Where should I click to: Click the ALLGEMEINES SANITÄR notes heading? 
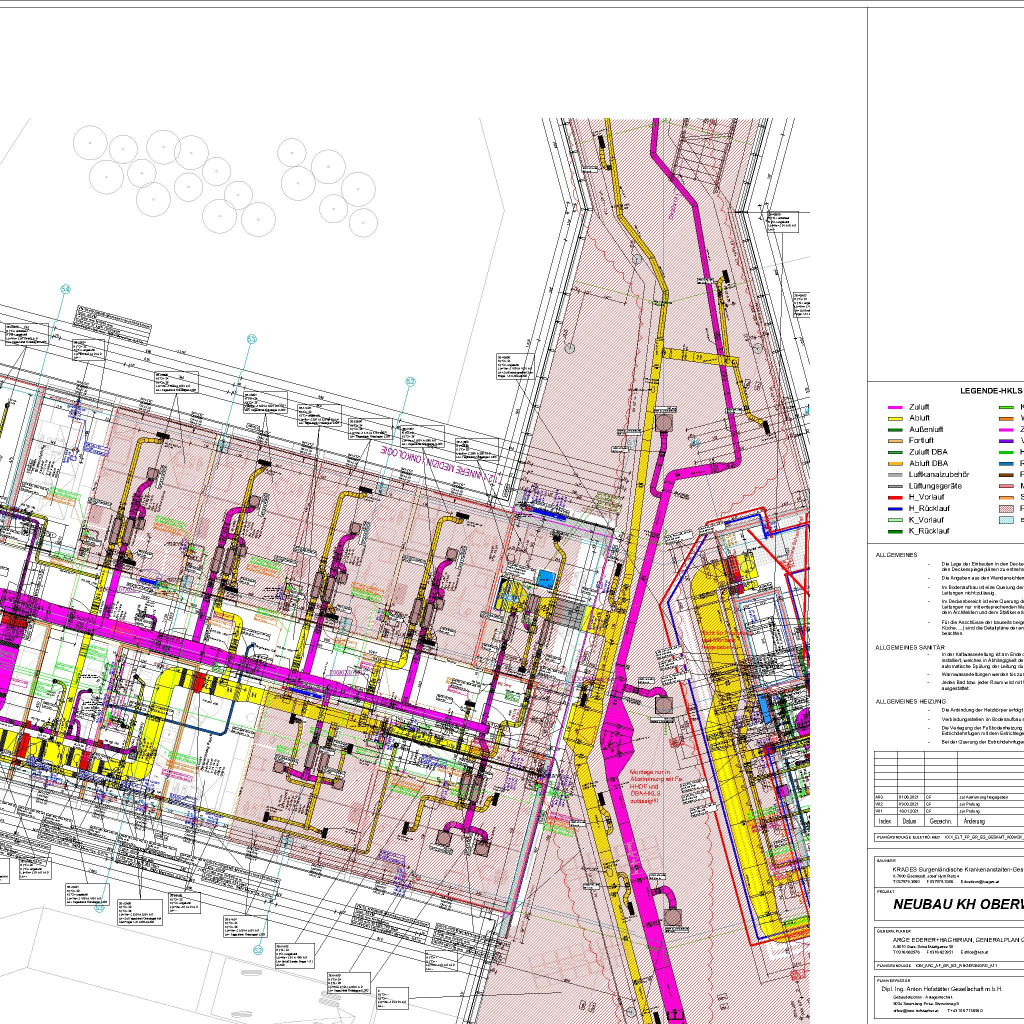point(909,647)
